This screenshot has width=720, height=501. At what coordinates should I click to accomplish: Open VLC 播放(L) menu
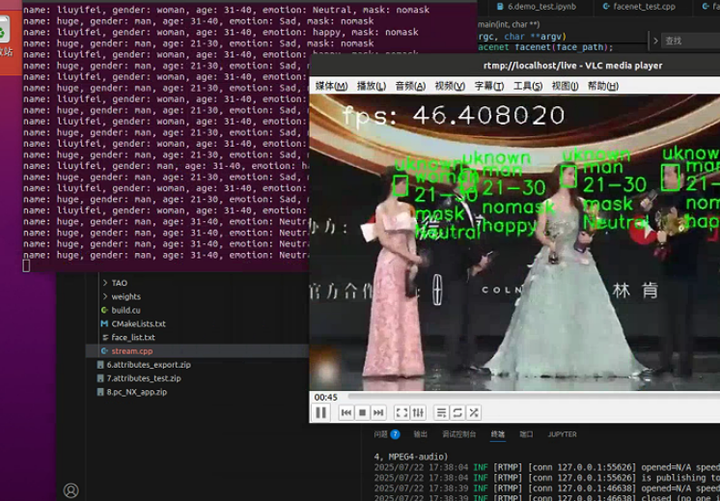(371, 86)
